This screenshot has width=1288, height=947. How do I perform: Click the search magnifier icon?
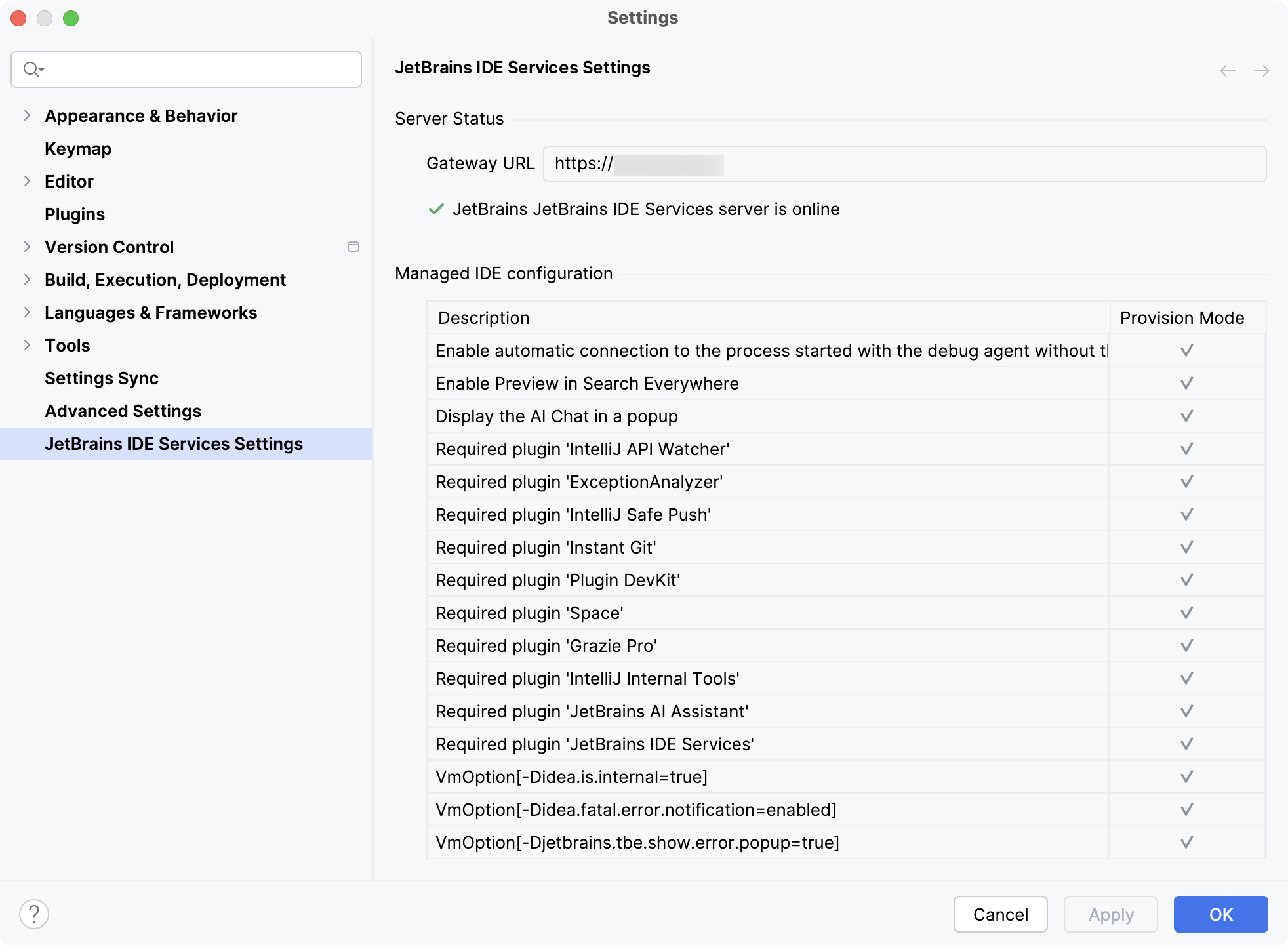point(32,69)
